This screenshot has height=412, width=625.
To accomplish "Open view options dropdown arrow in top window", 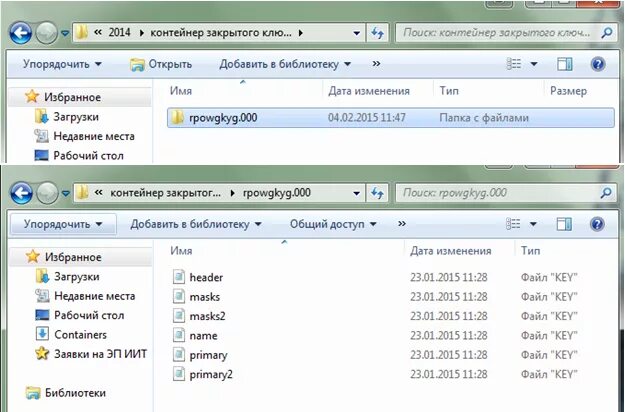I will [x=534, y=64].
